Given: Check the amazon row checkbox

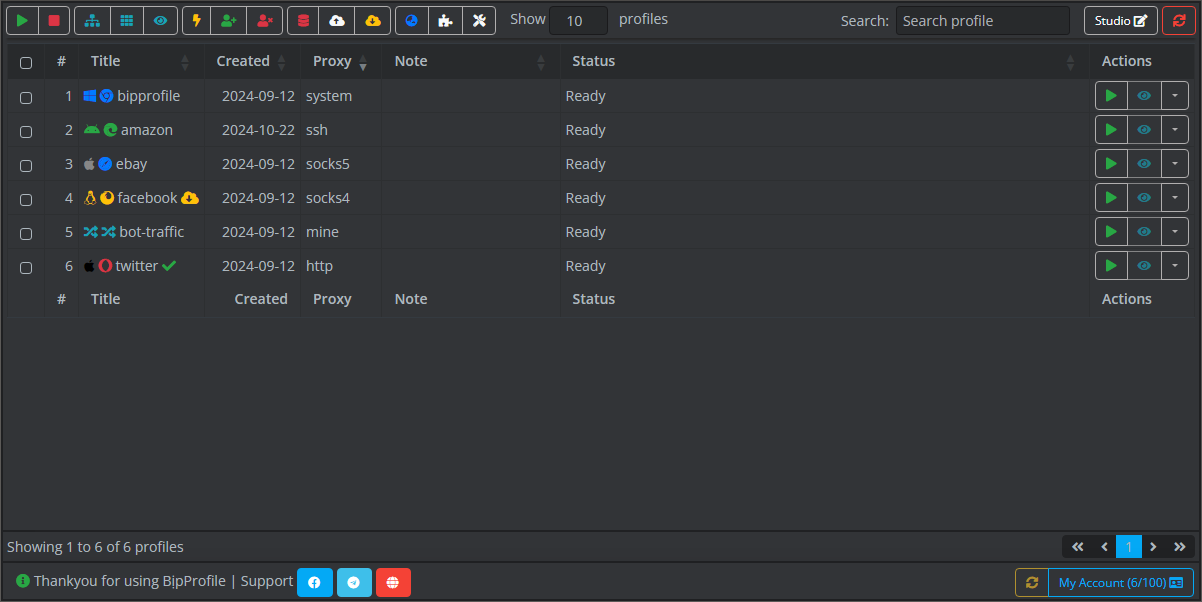Looking at the screenshot, I should [x=26, y=132].
